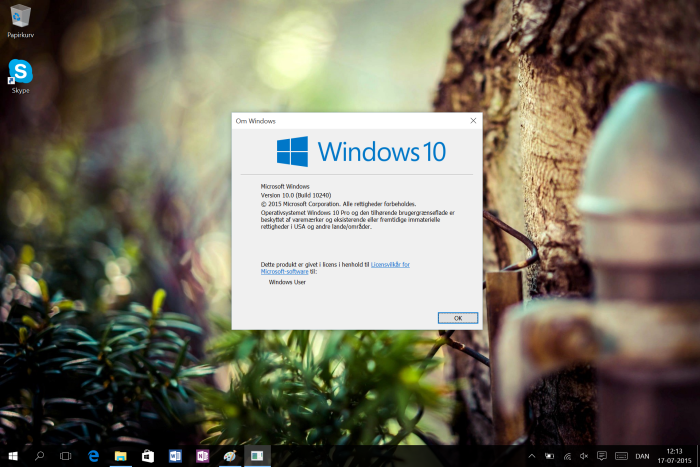Open the network Wi-Fi tray icon
This screenshot has width=700, height=467.
tap(567, 456)
